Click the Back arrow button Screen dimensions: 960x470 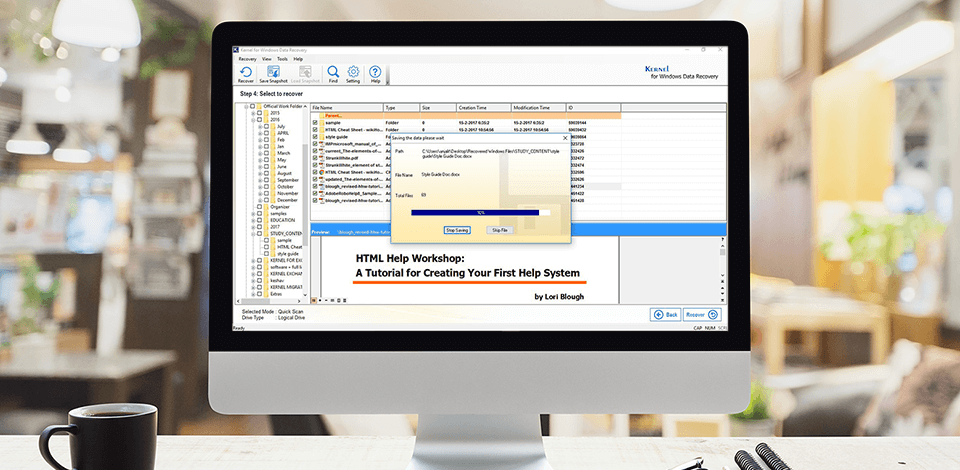pyautogui.click(x=666, y=315)
